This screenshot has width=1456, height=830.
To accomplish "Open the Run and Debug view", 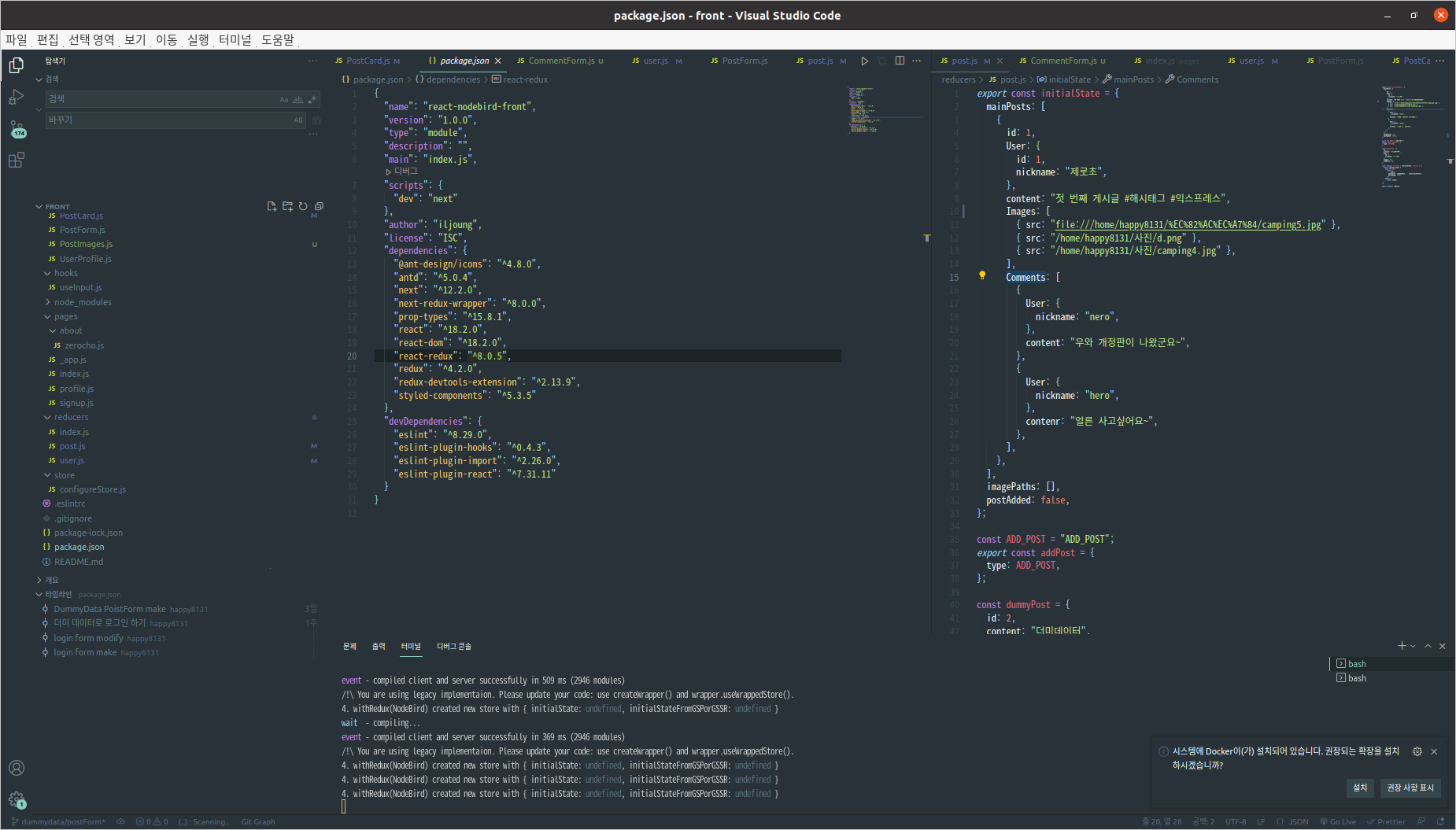I will coord(17,98).
